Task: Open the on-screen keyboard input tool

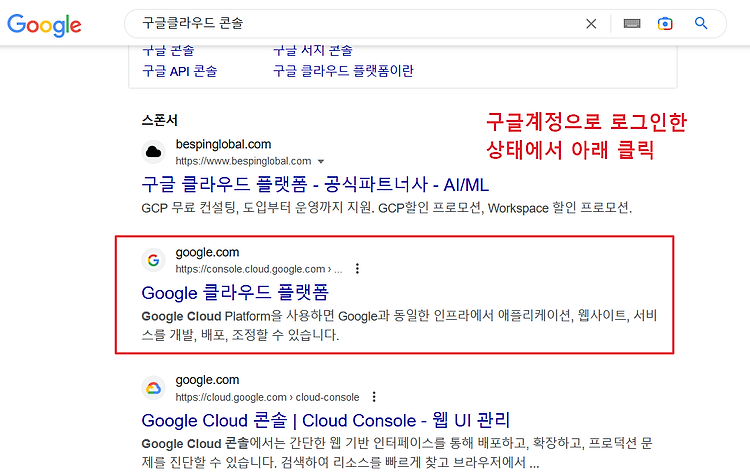Action: click(632, 23)
